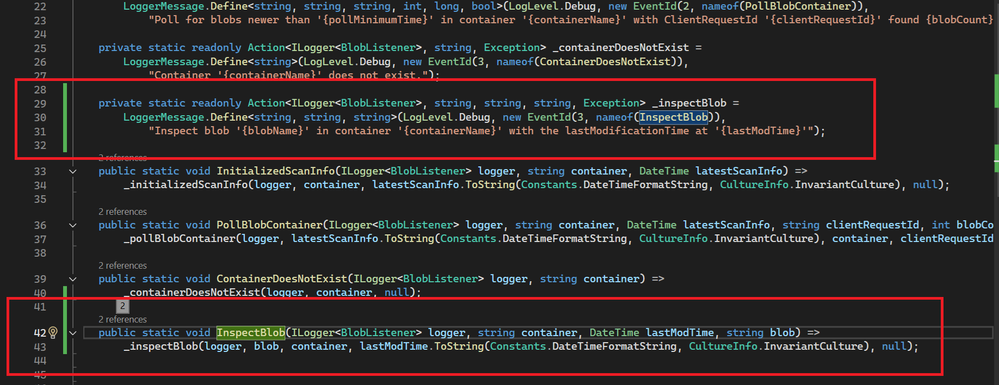Click the vertical scrollbar on the right edge
The image size is (999, 385).
(x=995, y=191)
